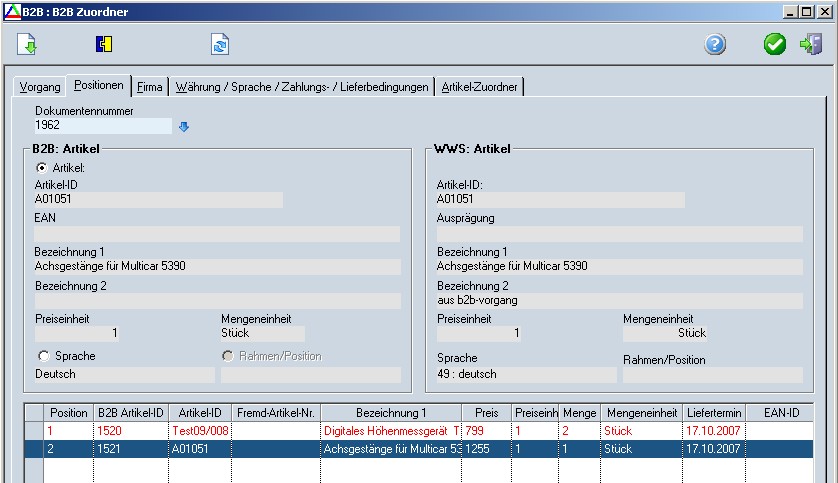Screen dimensions: 838x483
Task: Click the WWS Bezeichnung 2 field
Action: [x=619, y=301]
